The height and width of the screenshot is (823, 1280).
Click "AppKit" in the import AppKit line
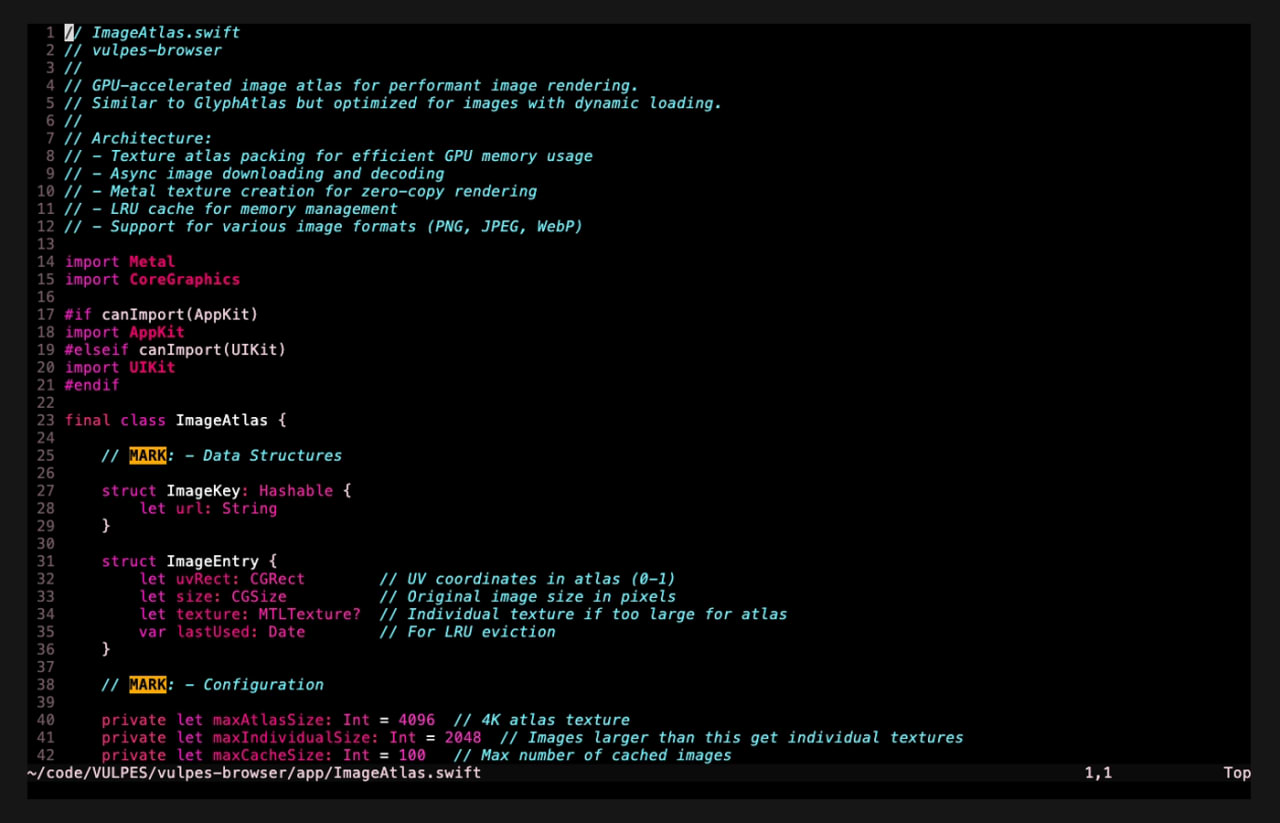157,332
